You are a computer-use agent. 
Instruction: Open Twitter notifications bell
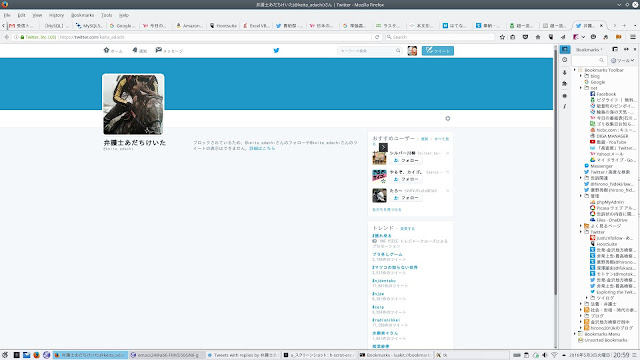click(x=135, y=50)
